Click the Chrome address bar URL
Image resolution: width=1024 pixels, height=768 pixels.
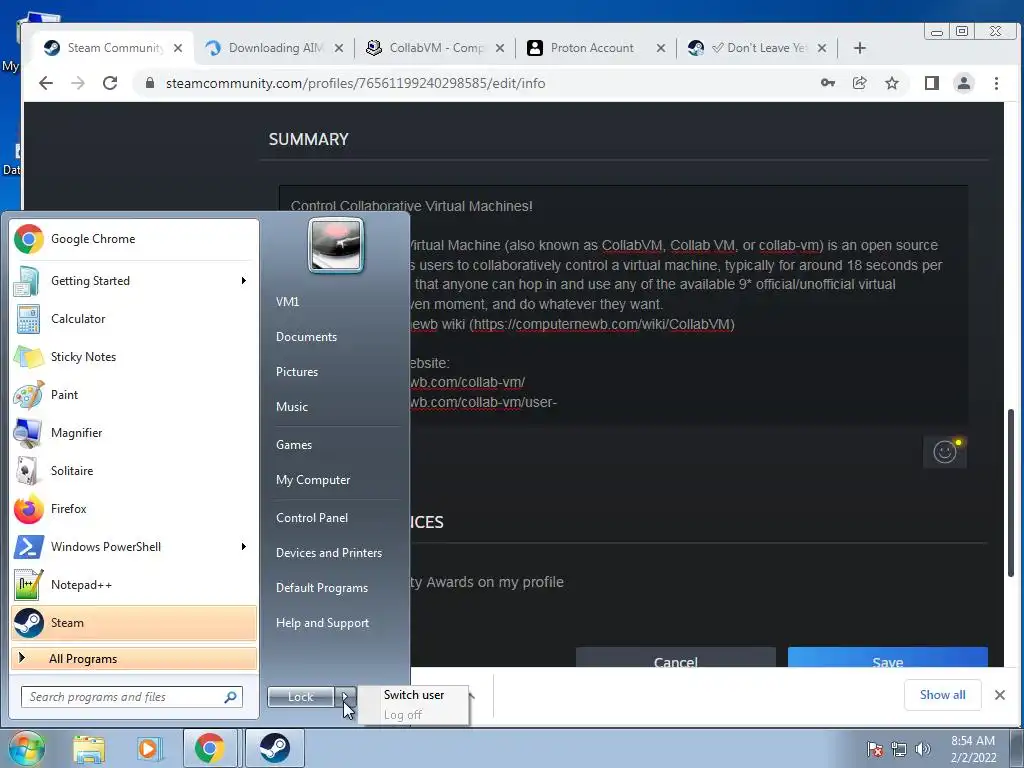click(x=355, y=84)
